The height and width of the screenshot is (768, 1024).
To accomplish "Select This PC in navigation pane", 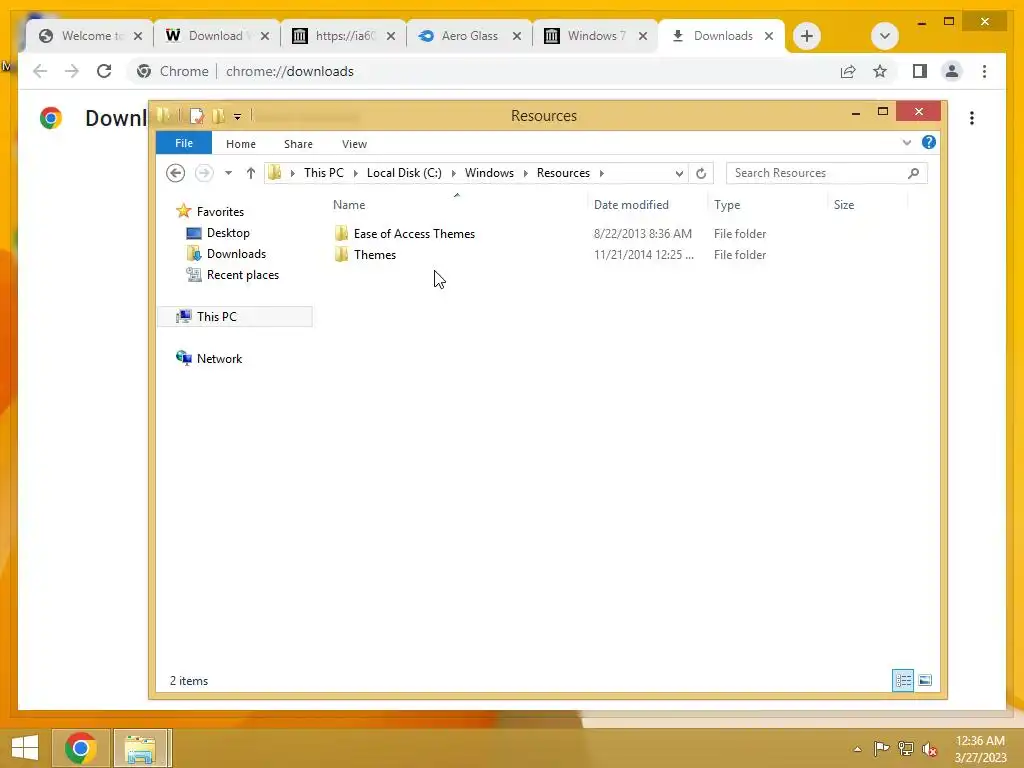I will pos(216,317).
